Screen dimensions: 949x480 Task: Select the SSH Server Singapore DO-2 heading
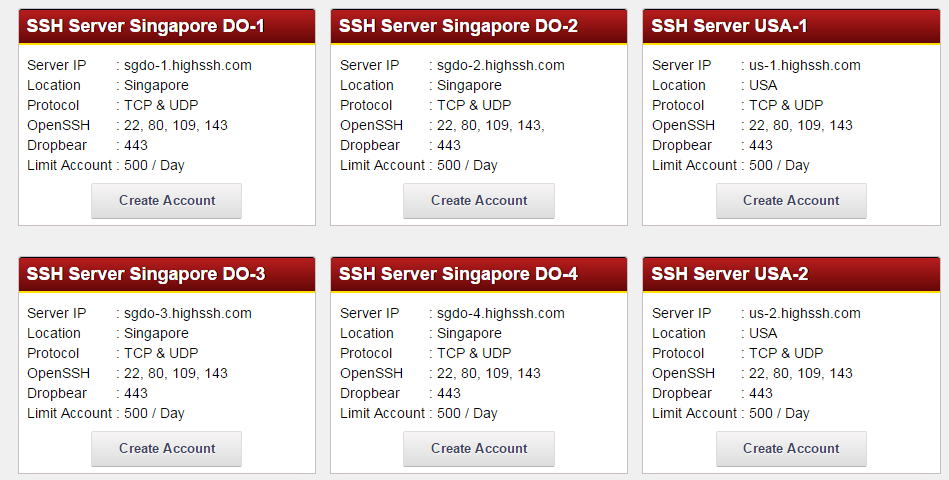458,26
